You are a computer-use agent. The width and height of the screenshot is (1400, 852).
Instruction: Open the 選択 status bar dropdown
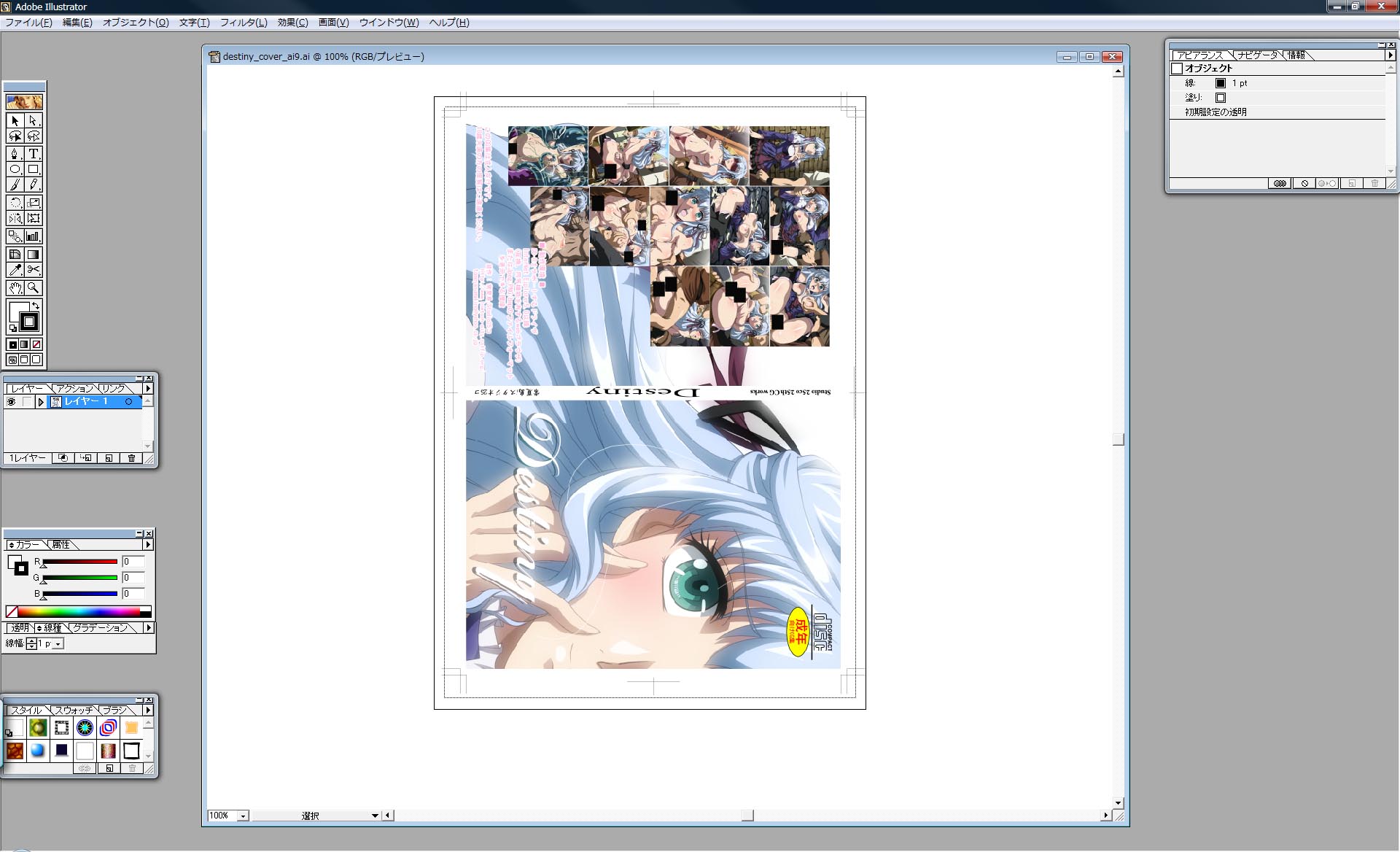pyautogui.click(x=375, y=816)
